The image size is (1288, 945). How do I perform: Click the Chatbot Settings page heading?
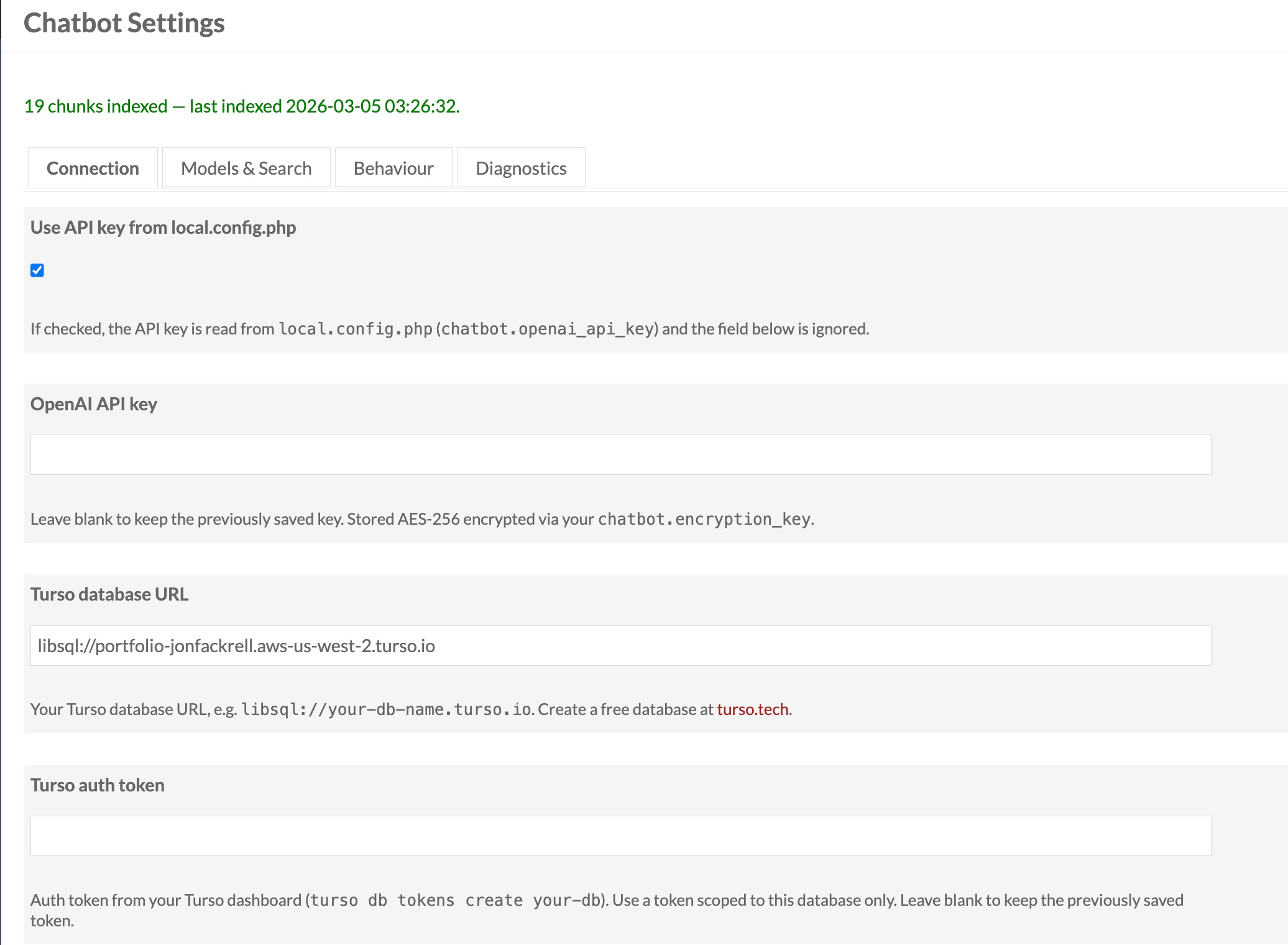click(124, 23)
